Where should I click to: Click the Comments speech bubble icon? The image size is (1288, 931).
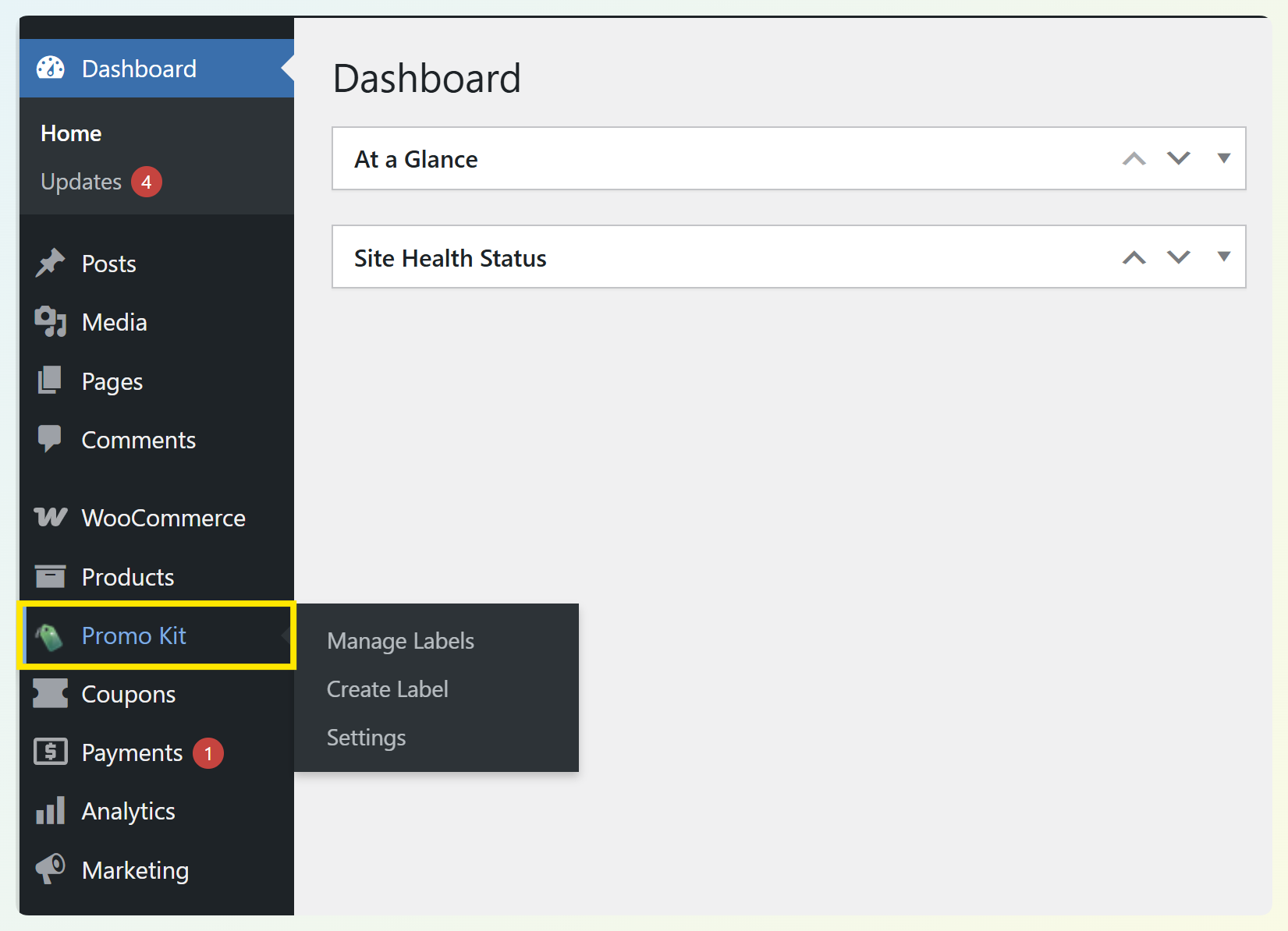tap(51, 439)
